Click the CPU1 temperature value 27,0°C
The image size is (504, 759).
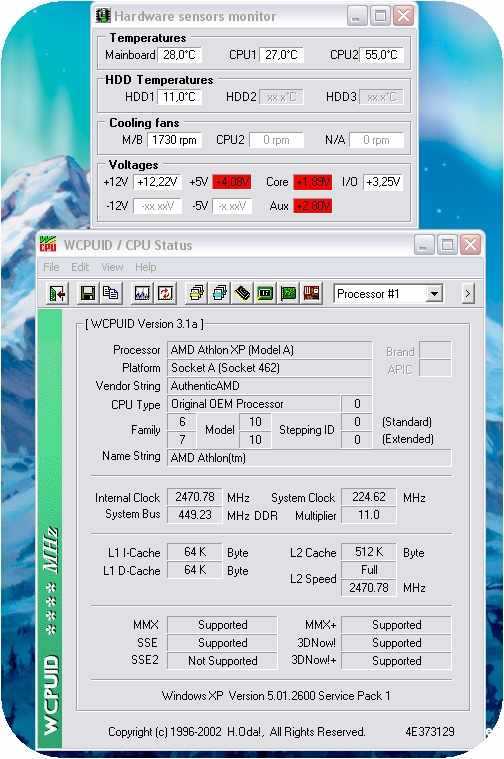(282, 55)
